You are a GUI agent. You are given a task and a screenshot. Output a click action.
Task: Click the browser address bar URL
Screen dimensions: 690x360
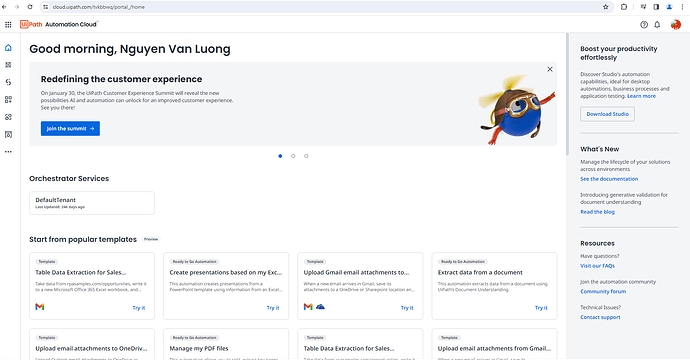click(99, 7)
